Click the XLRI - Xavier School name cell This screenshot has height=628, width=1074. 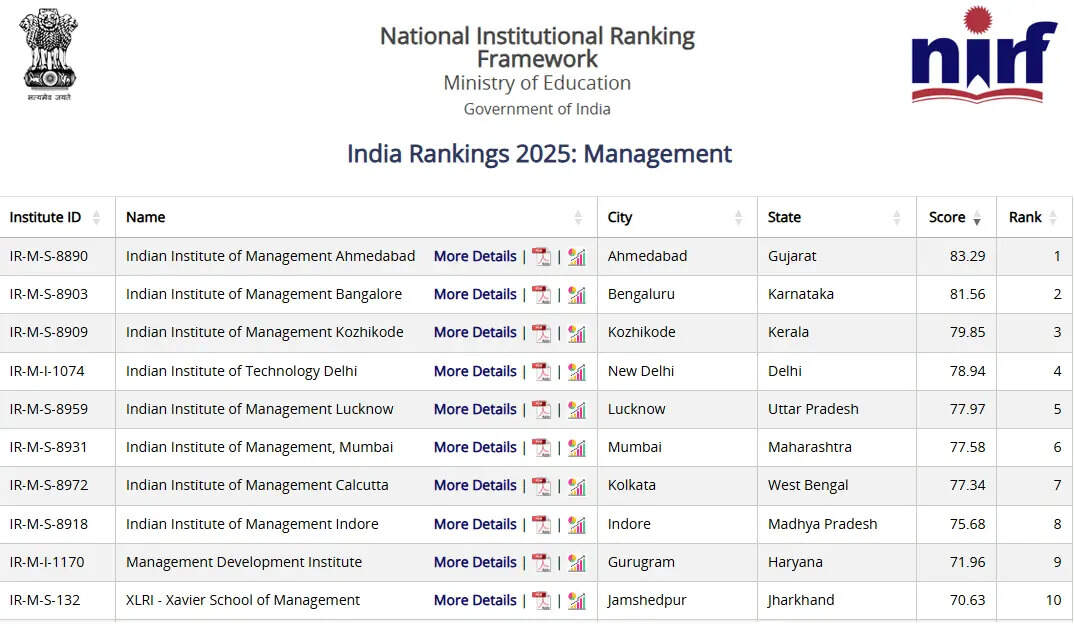coord(243,601)
